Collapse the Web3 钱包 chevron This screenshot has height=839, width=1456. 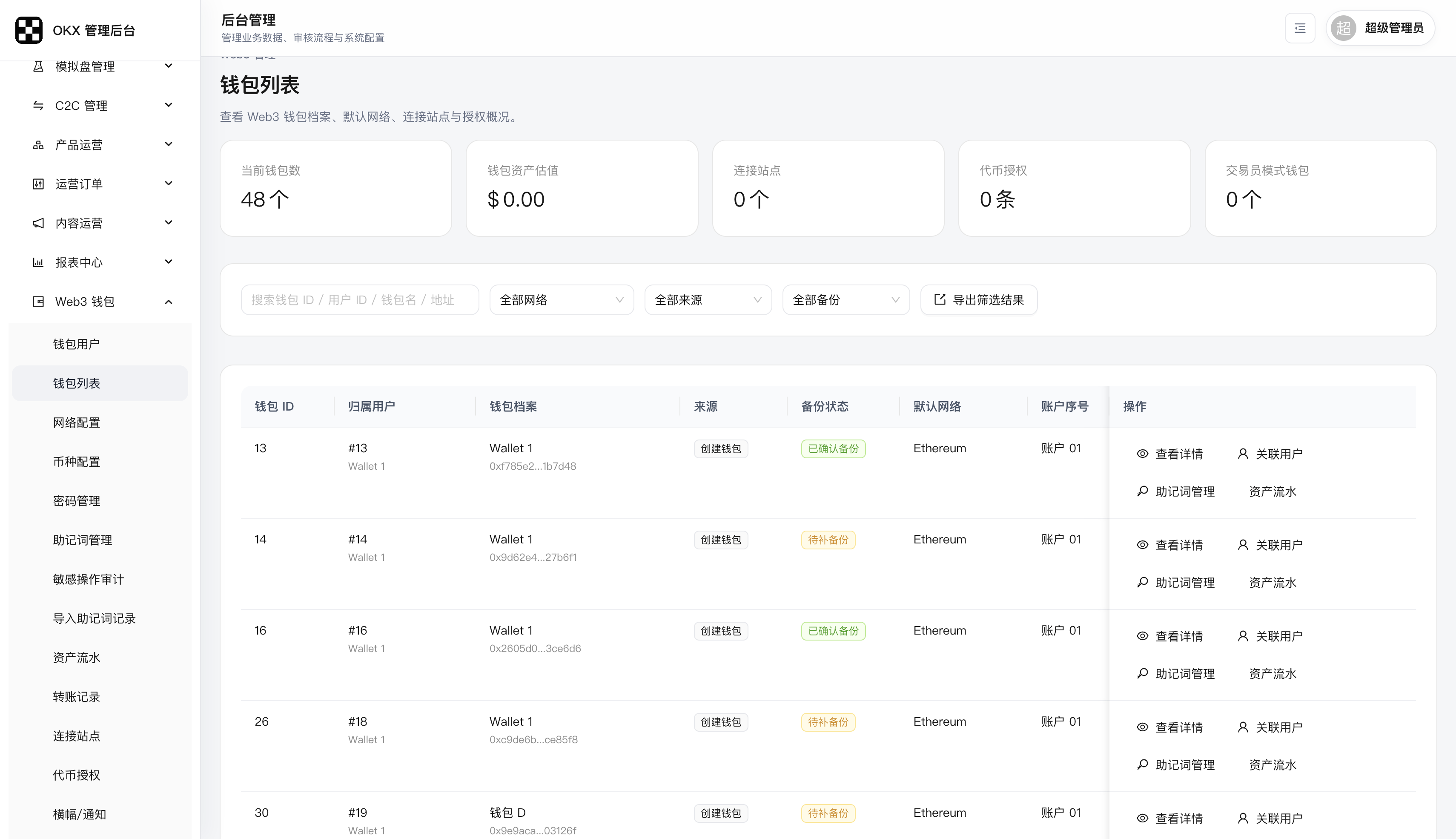tap(169, 302)
